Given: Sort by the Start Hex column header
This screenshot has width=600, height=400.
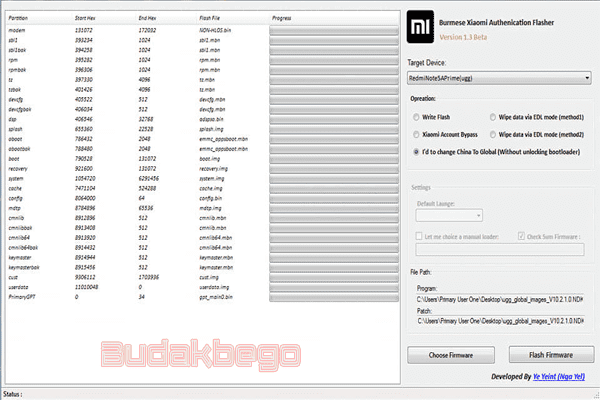Looking at the screenshot, I should [x=85, y=18].
